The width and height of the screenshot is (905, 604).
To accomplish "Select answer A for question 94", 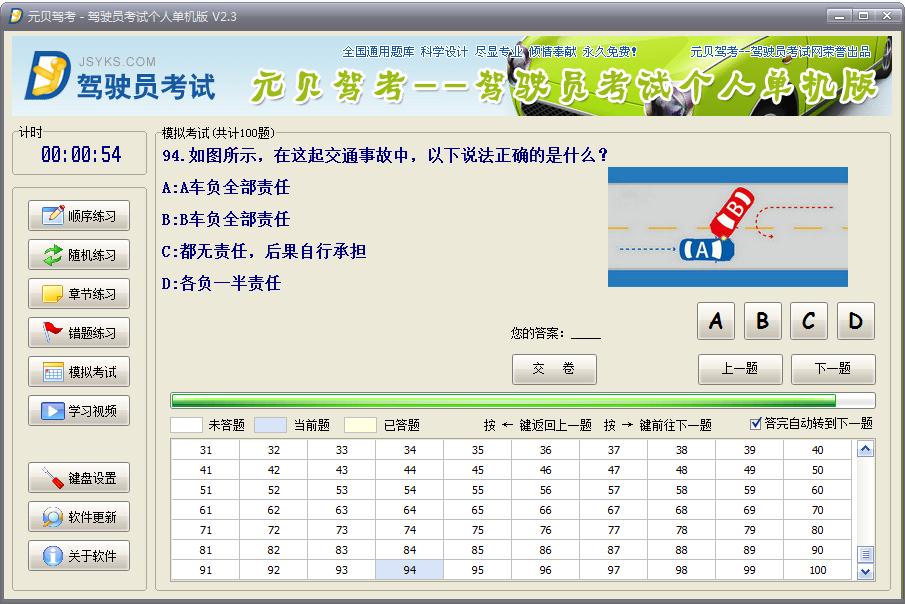I will (715, 321).
